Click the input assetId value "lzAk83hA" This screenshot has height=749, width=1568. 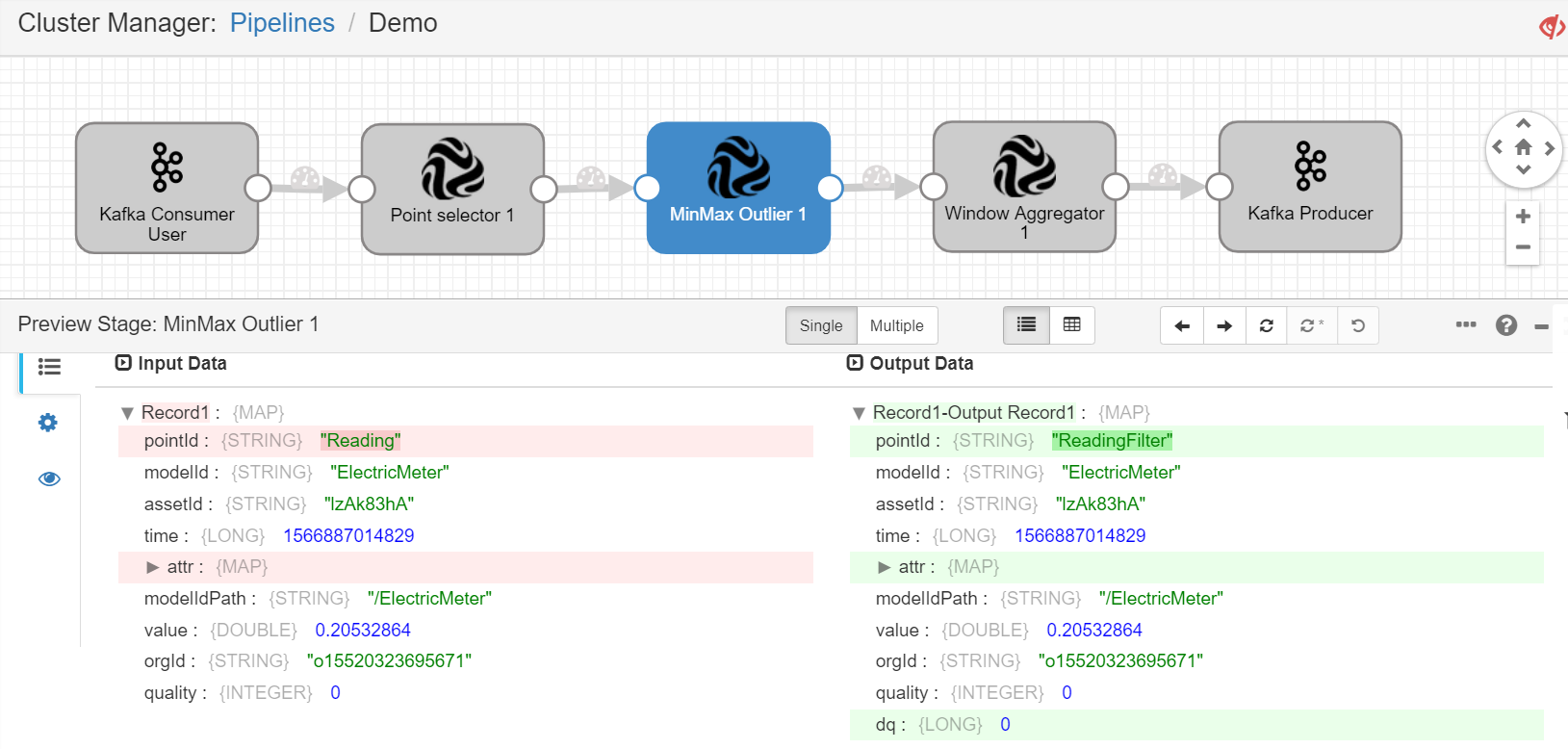tap(369, 504)
